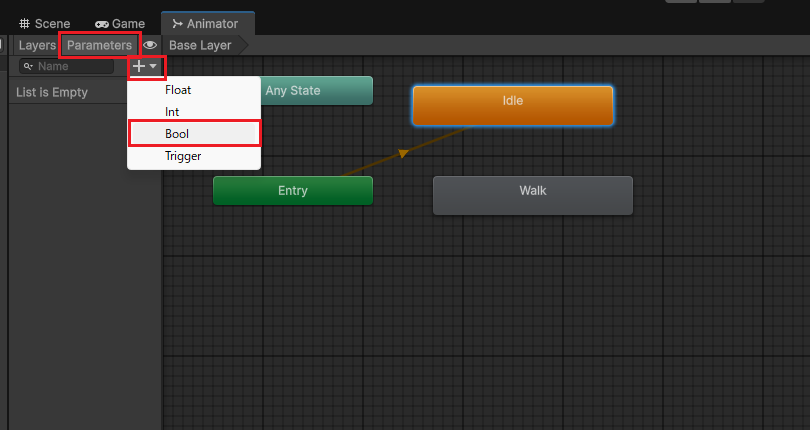Switch to the Game tab
Viewport: 810px width, 430px height.
point(120,23)
